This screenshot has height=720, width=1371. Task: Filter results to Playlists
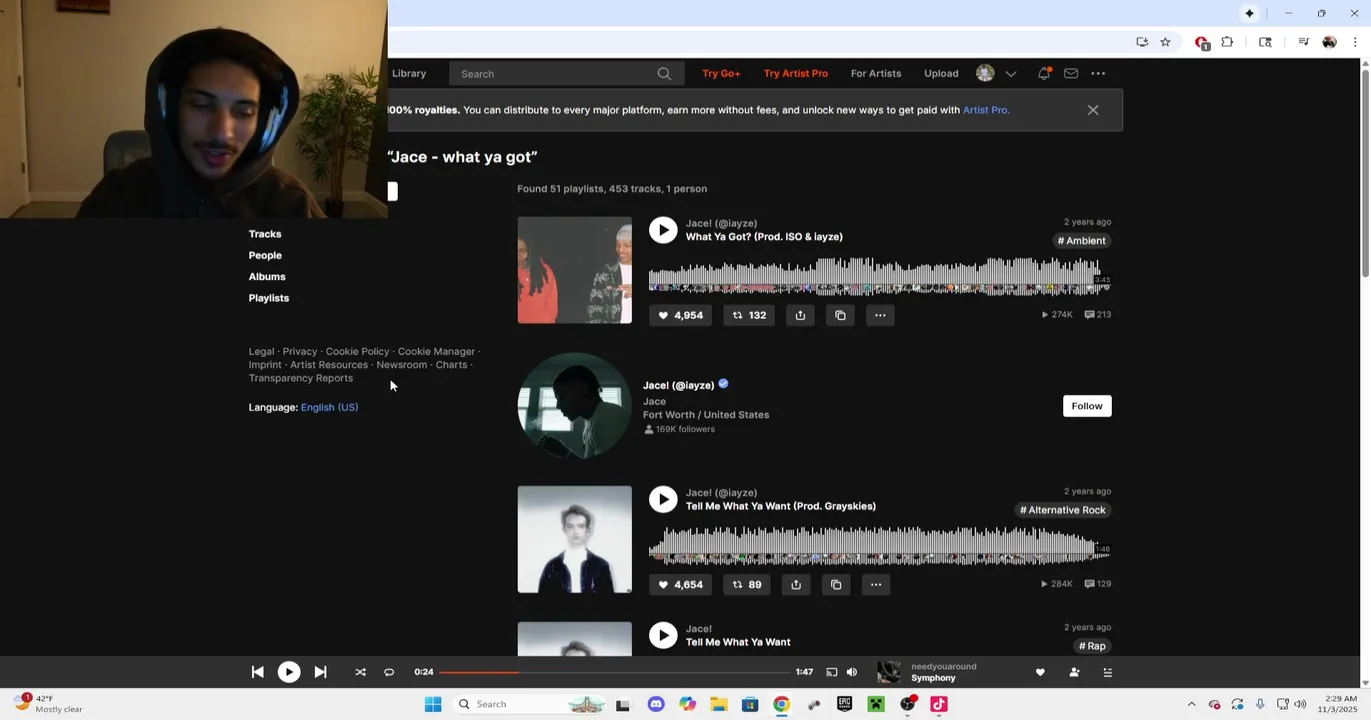[269, 298]
